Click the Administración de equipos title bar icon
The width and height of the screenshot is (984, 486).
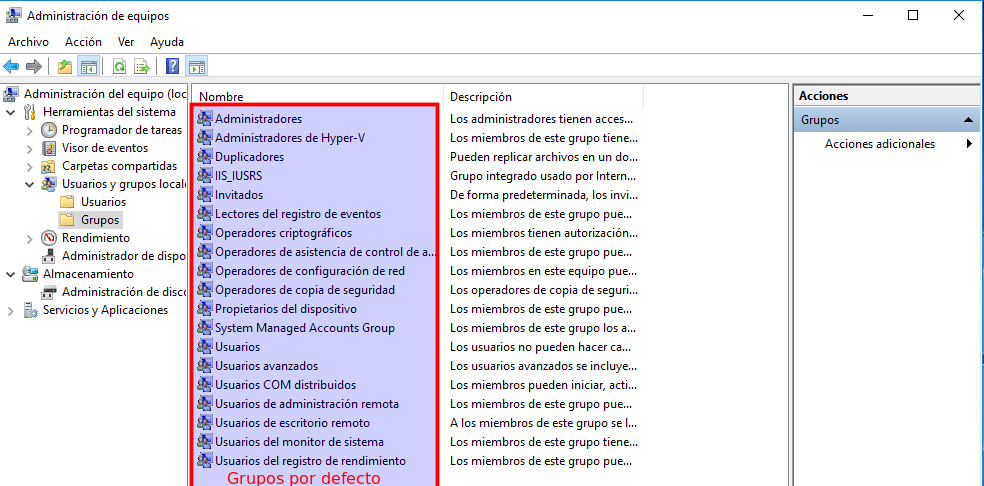pos(13,16)
